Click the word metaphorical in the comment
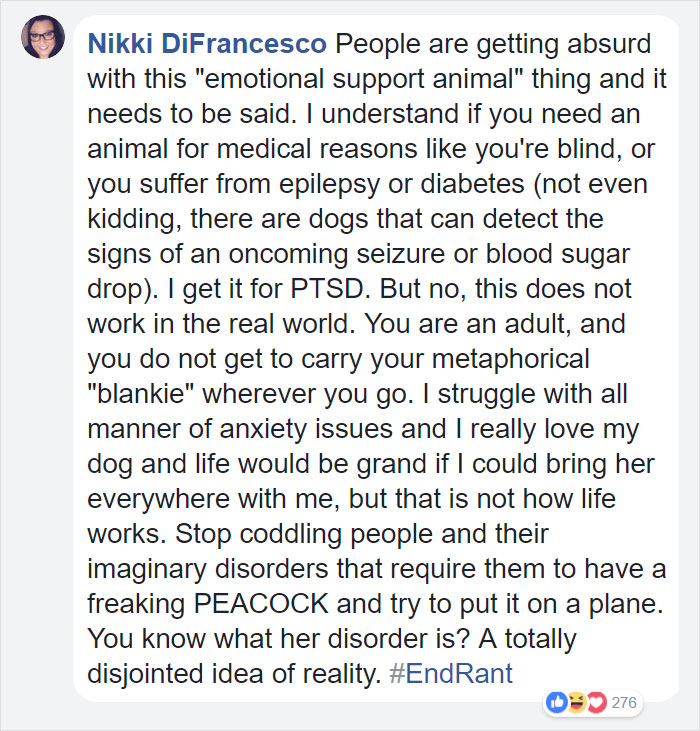700x731 pixels. [x=511, y=360]
